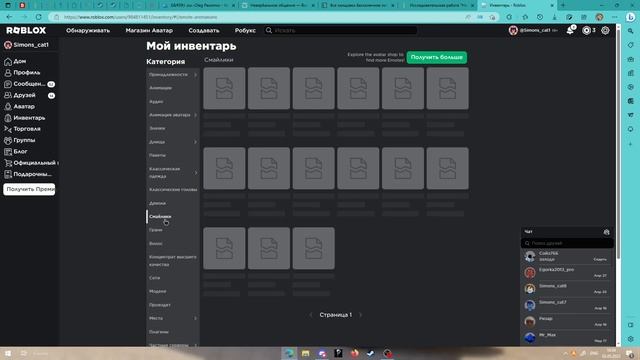Show hidden system tray icons

[565, 353]
